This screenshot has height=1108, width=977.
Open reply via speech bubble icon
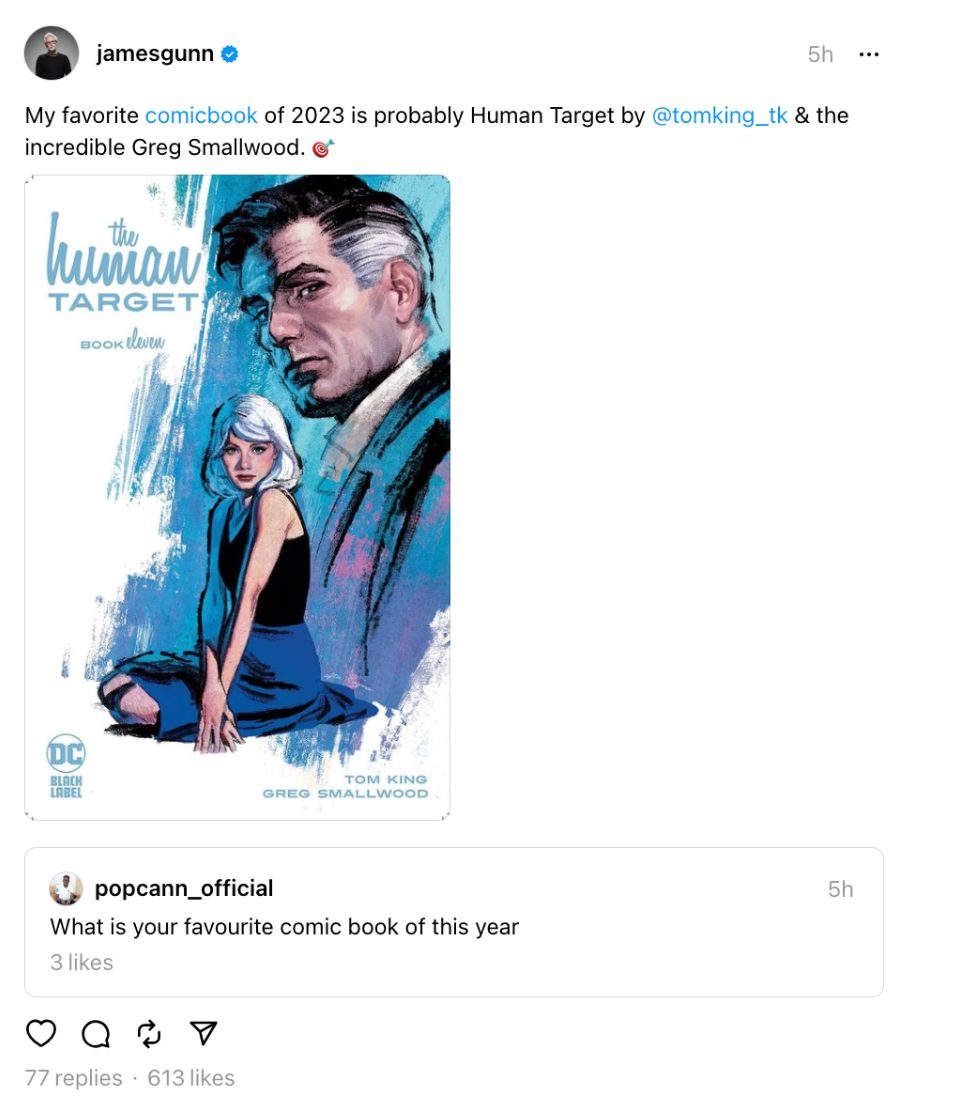click(x=95, y=1034)
